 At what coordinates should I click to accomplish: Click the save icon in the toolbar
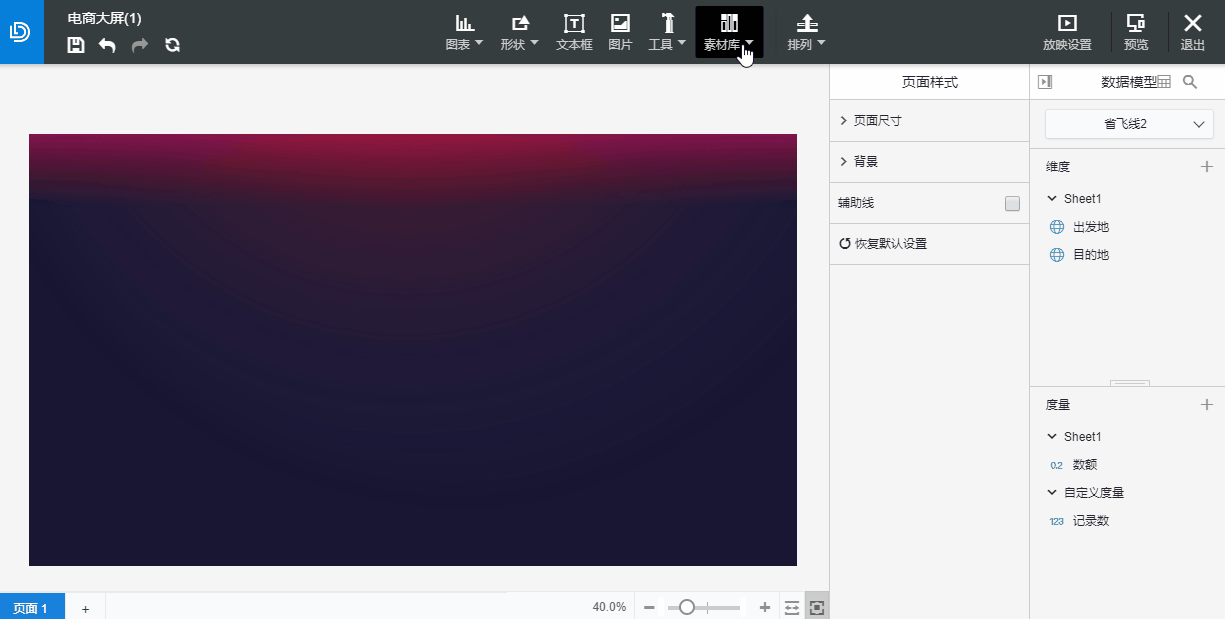(75, 45)
